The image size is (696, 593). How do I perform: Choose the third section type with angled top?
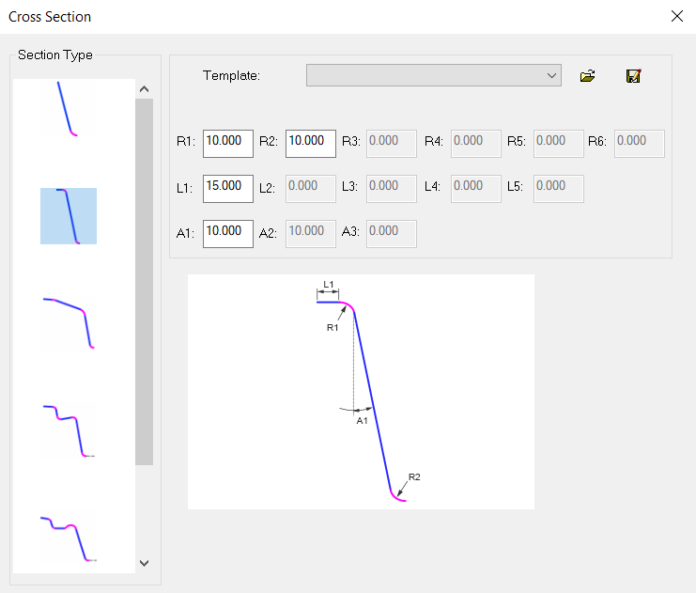coord(68,322)
